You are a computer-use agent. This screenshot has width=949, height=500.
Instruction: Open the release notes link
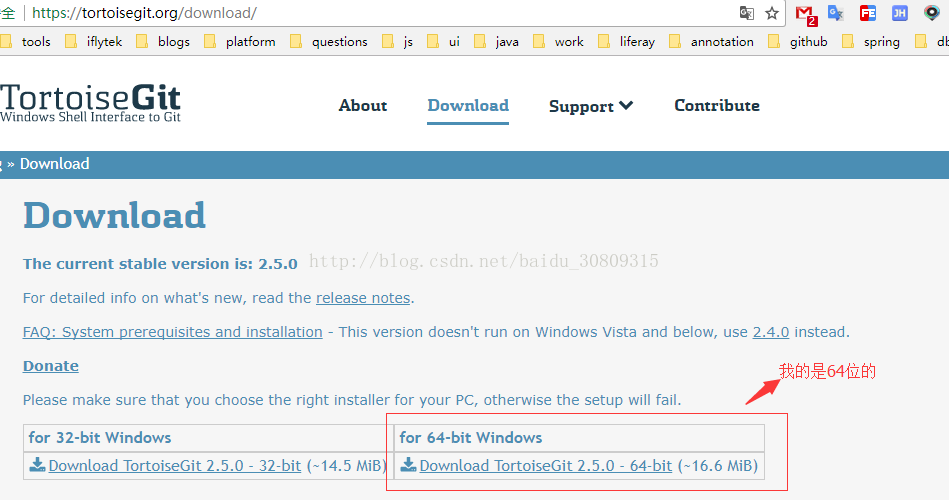pyautogui.click(x=363, y=298)
